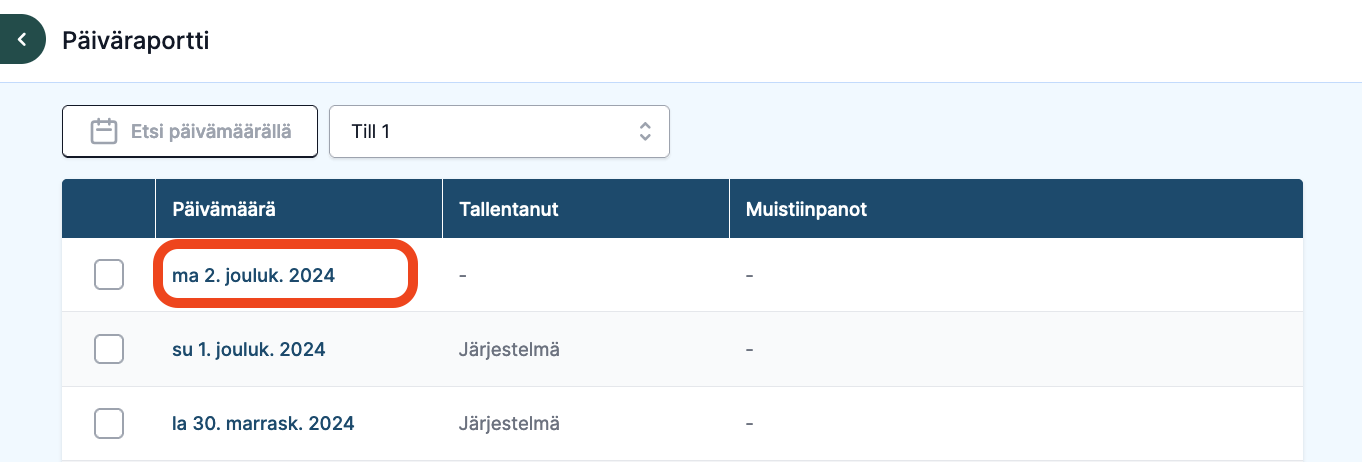
Task: Click the Tallentanut dash for 2. jouluk.
Action: tap(462, 275)
